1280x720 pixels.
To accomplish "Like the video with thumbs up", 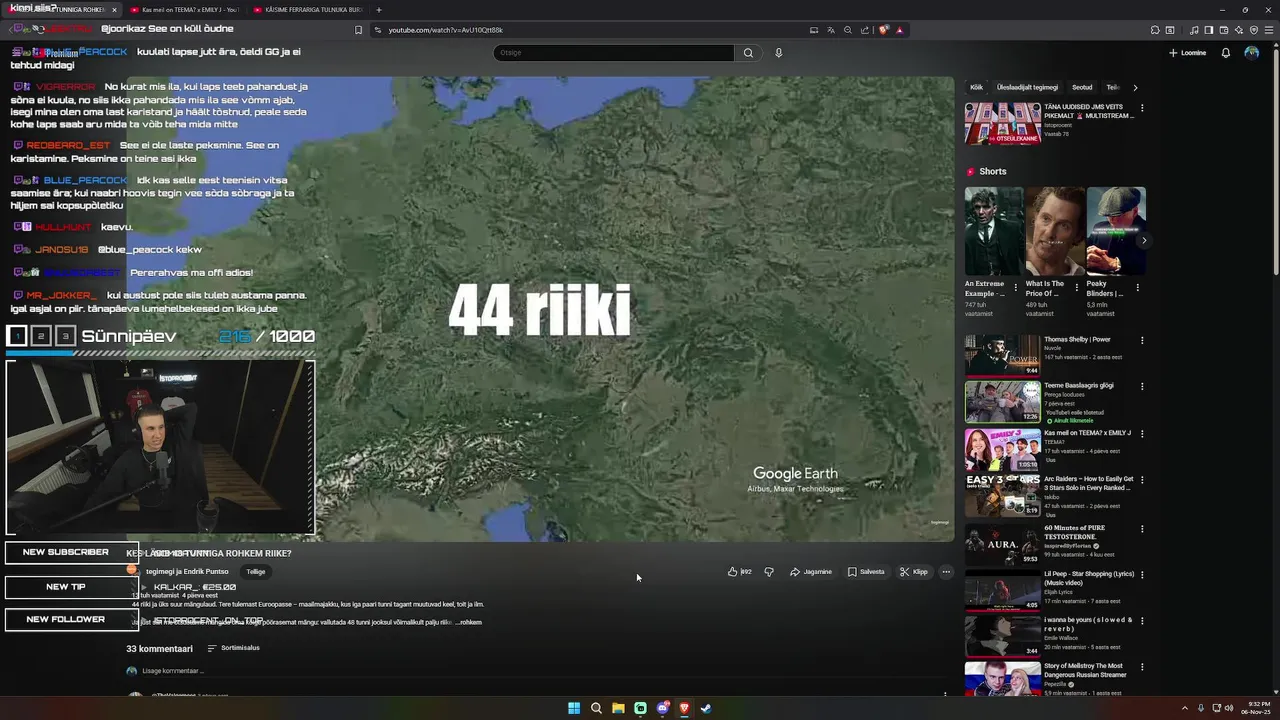I will point(740,572).
